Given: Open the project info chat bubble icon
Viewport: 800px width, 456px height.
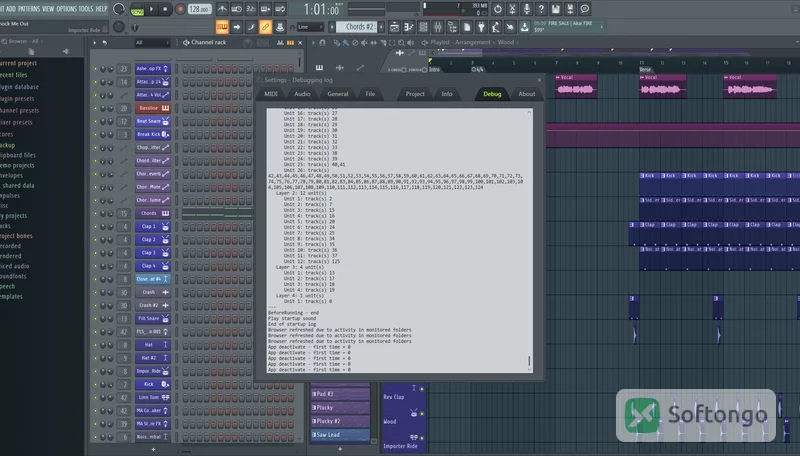Looking at the screenshot, I should (x=585, y=9).
